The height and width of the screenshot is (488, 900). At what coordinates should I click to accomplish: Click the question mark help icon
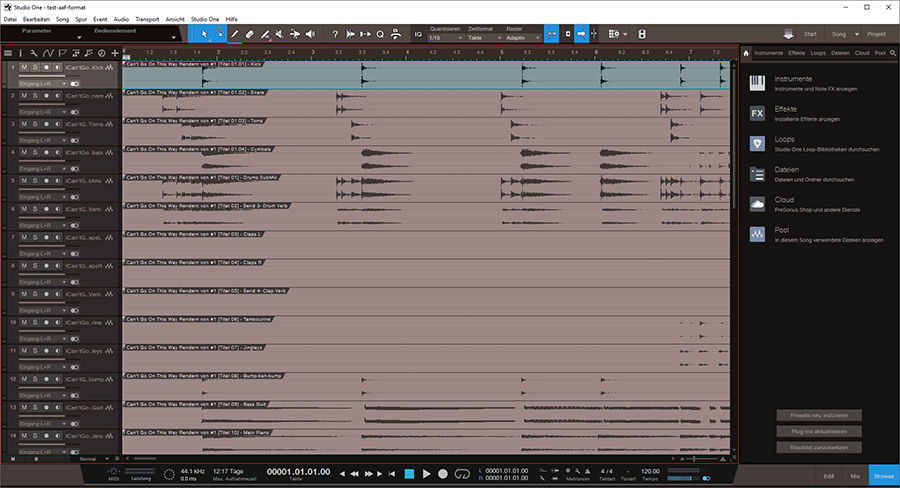[x=335, y=34]
